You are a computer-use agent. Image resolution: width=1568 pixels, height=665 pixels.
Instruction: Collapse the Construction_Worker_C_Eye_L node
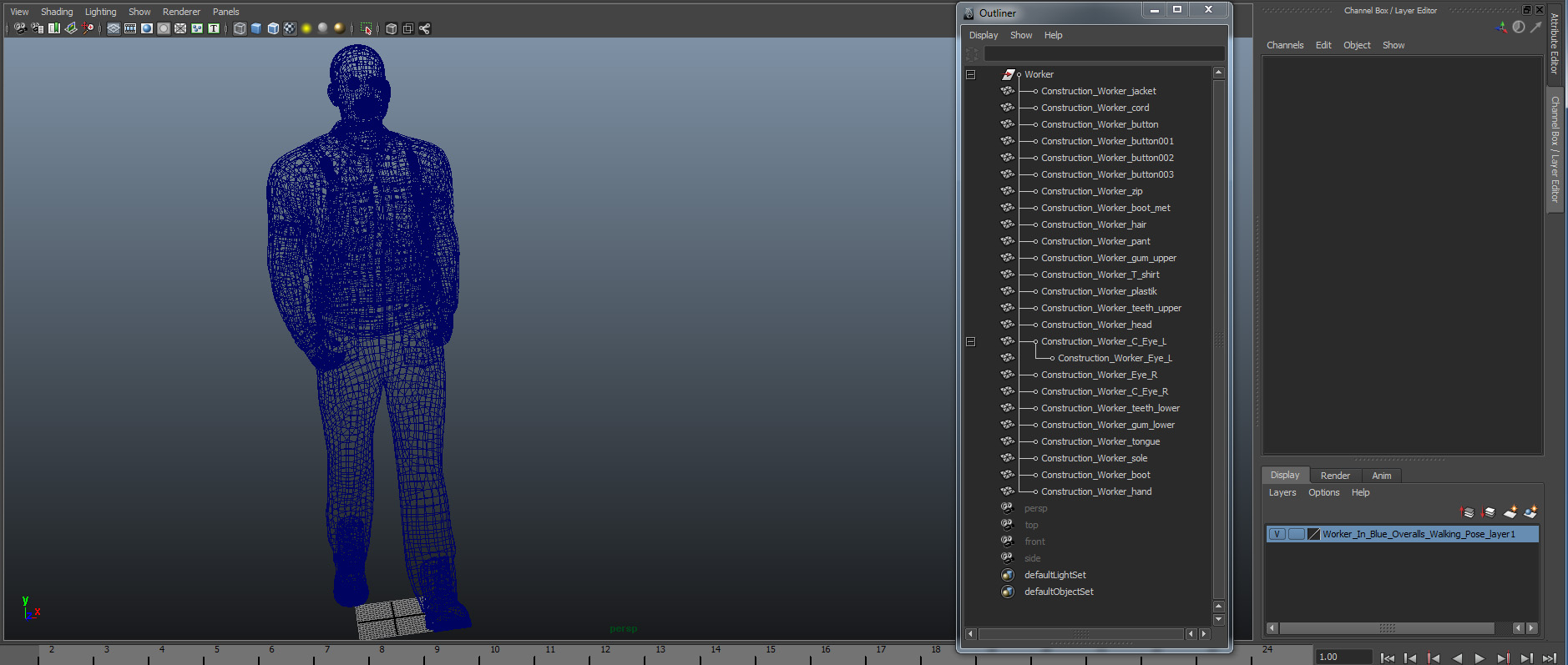[970, 341]
